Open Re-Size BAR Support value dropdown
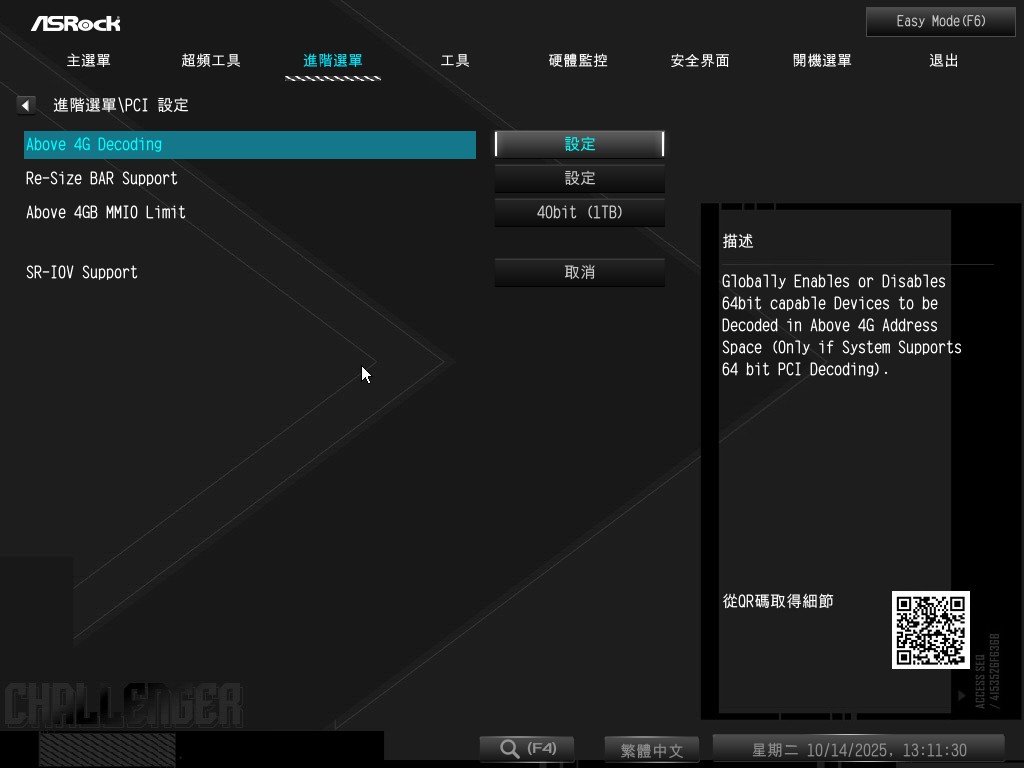 [x=579, y=178]
